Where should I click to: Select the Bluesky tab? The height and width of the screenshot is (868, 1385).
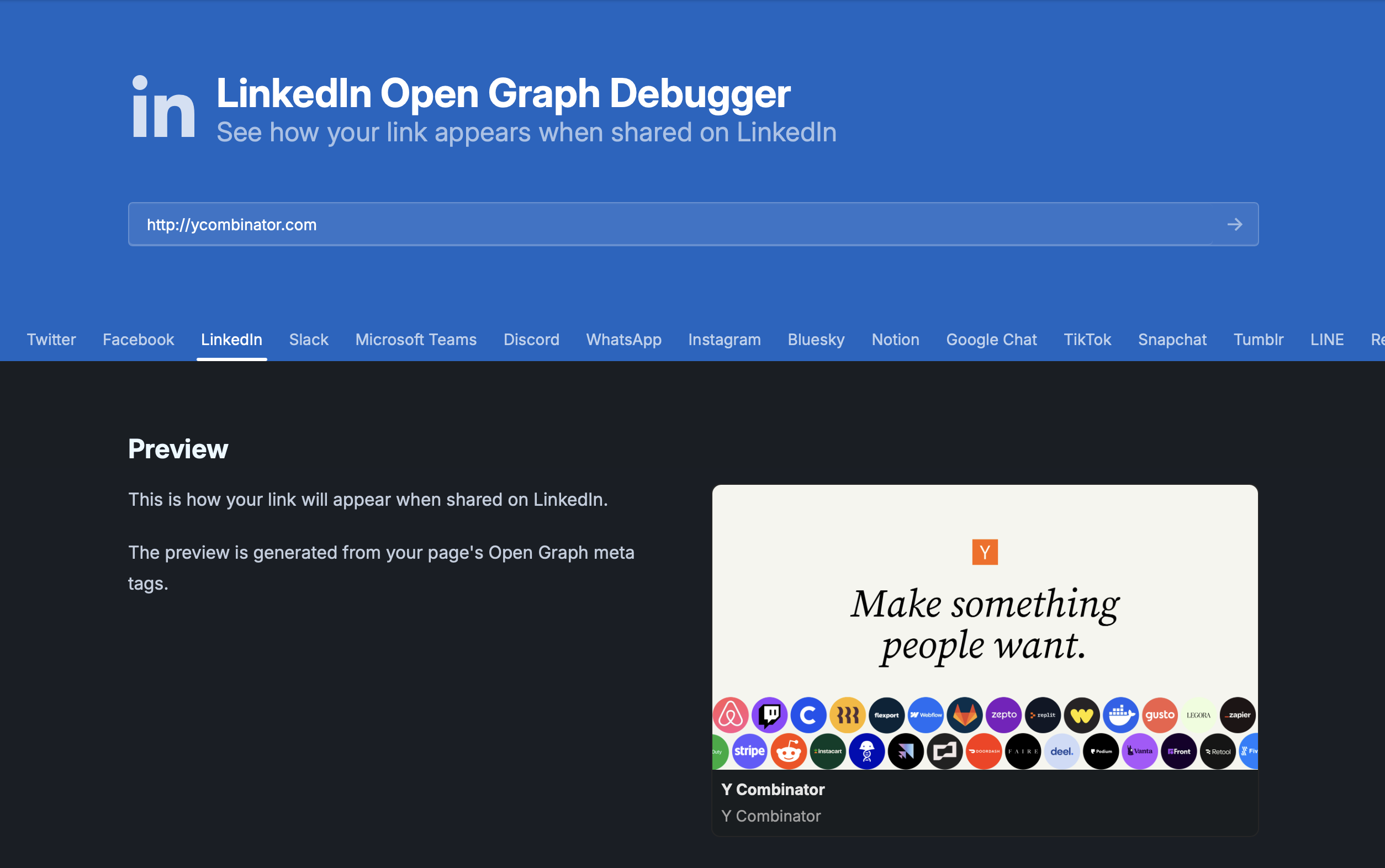pos(816,339)
